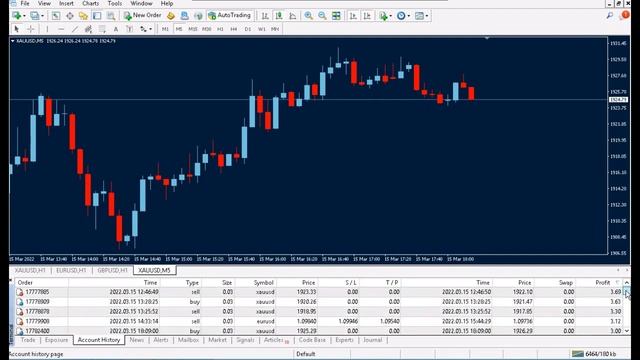This screenshot has width=640, height=360.
Task: Select the cursor arrow tool
Action: (x=16, y=29)
